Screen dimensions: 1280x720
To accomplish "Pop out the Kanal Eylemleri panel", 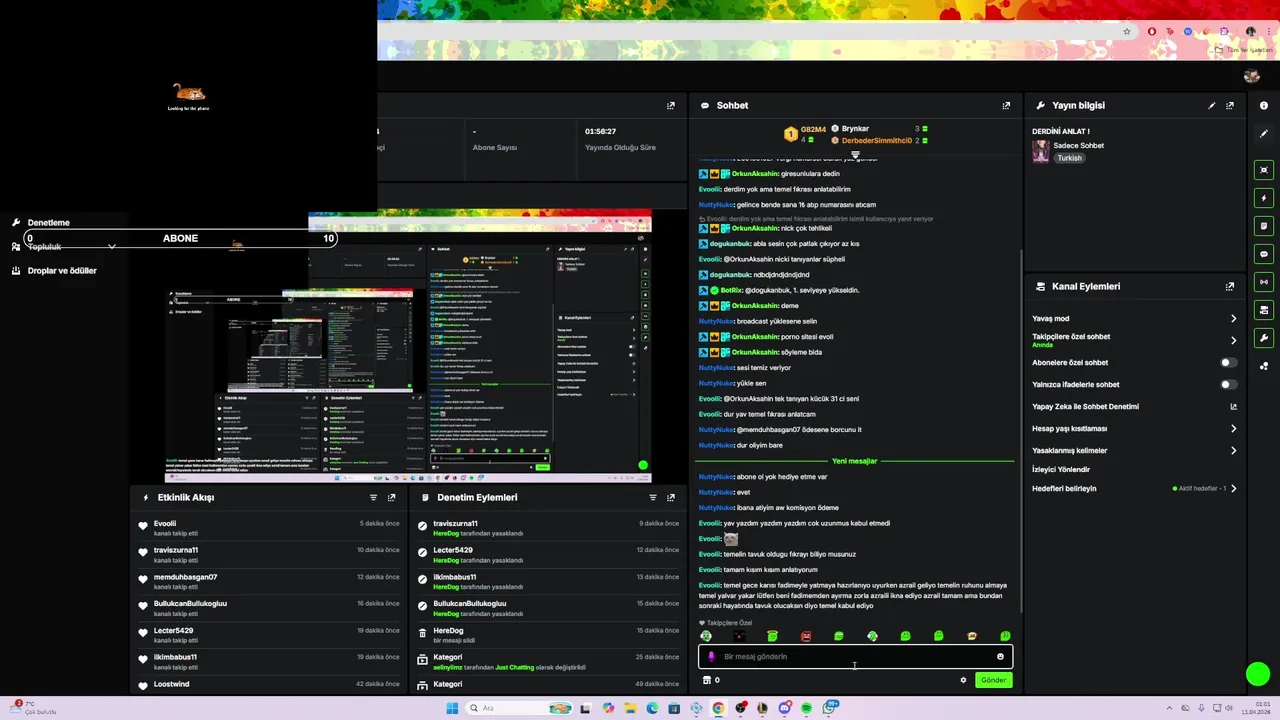I will click(1230, 286).
